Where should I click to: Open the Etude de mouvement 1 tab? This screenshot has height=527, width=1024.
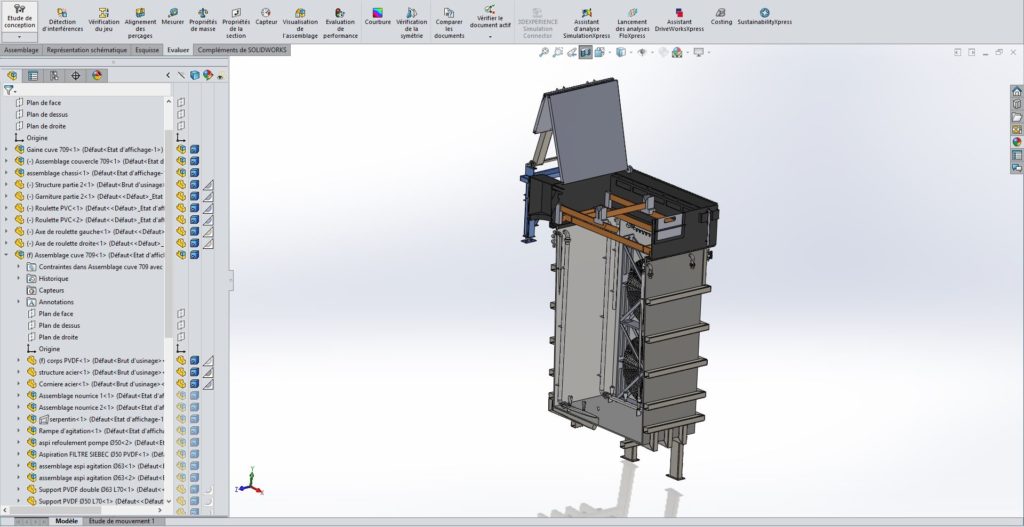pyautogui.click(x=121, y=521)
